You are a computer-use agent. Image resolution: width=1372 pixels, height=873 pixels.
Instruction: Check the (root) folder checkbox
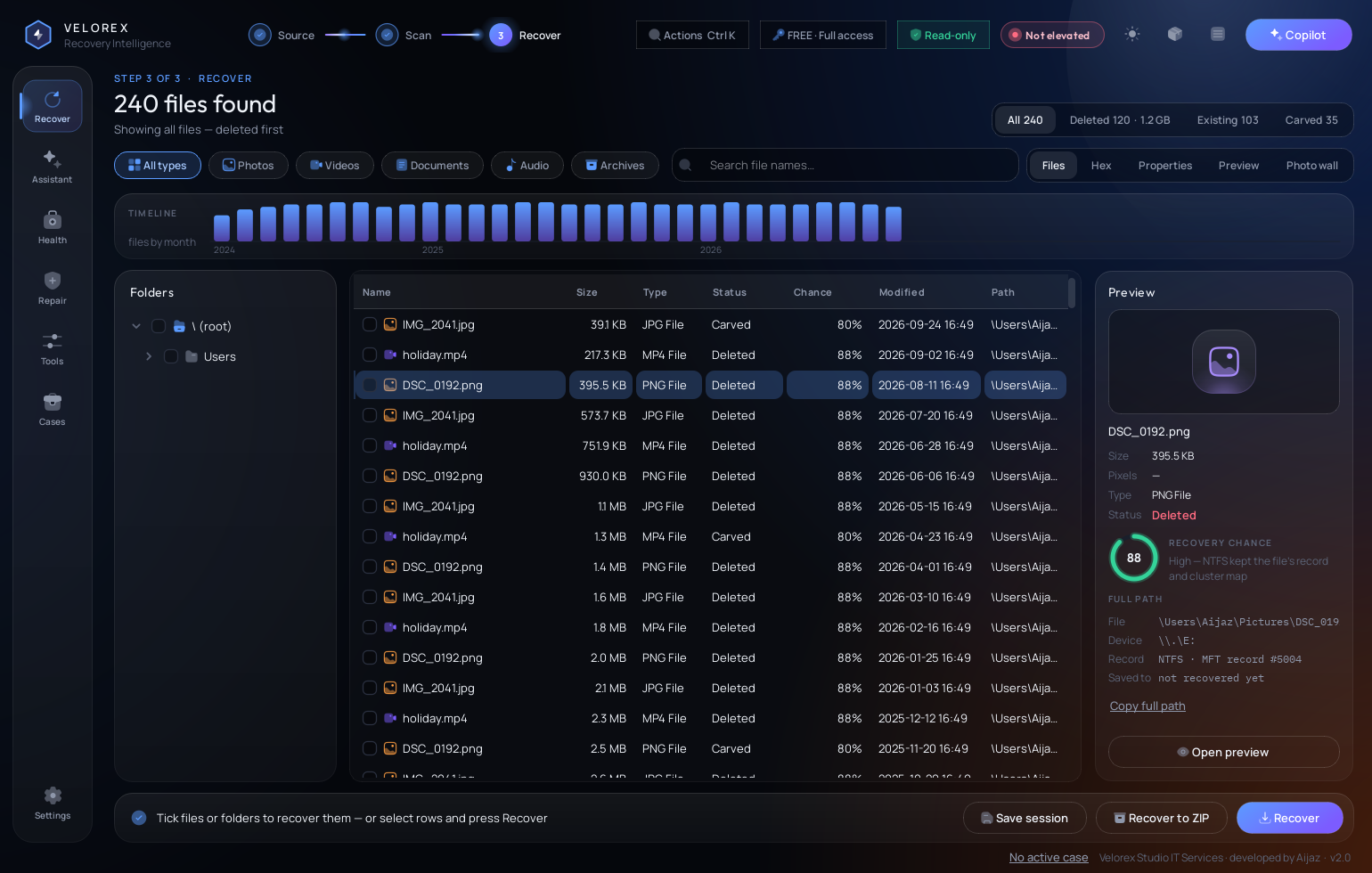click(159, 326)
